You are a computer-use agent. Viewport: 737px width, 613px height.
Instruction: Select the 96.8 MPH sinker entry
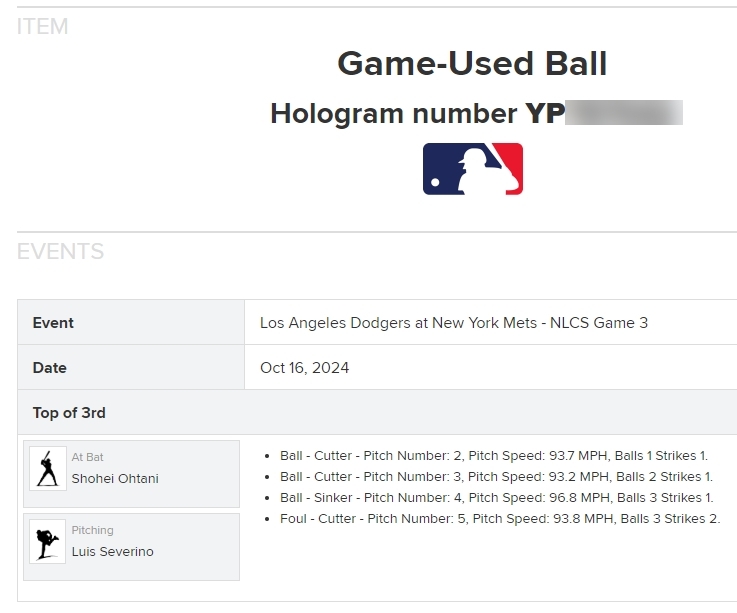coord(496,498)
